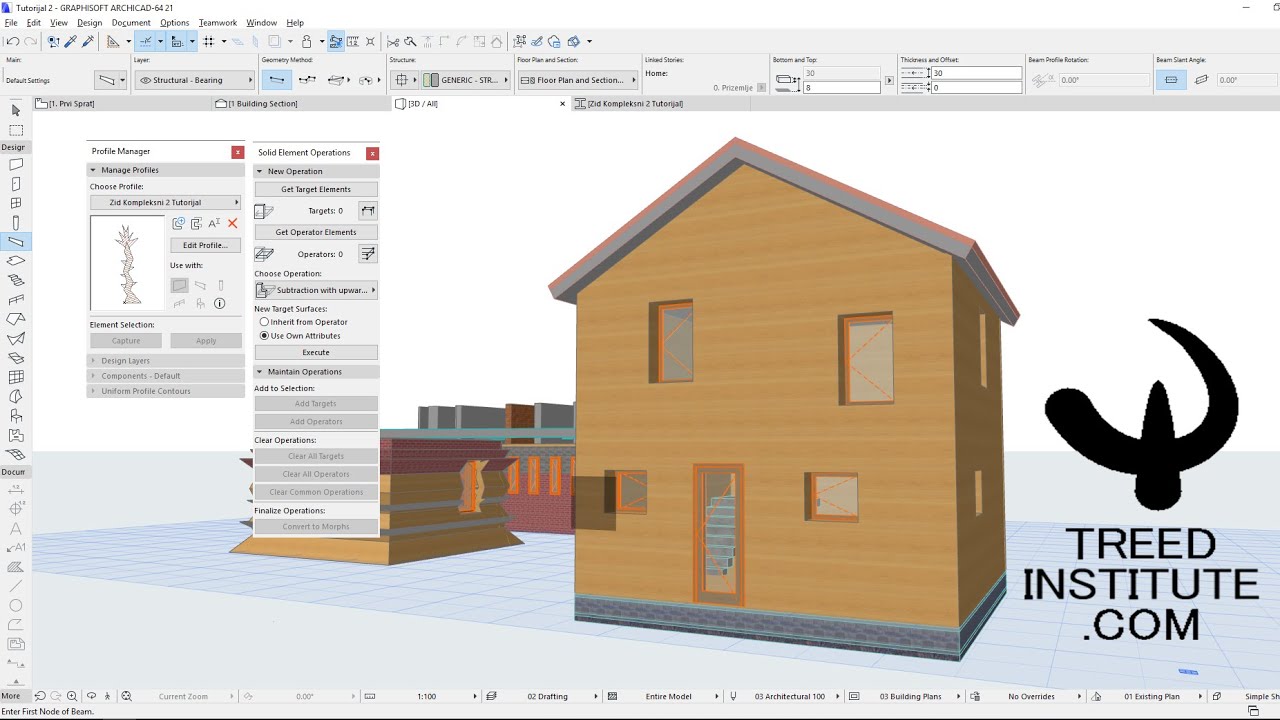This screenshot has width=1280, height=720.
Task: Click the beam thickness field showing 30
Action: (976, 73)
